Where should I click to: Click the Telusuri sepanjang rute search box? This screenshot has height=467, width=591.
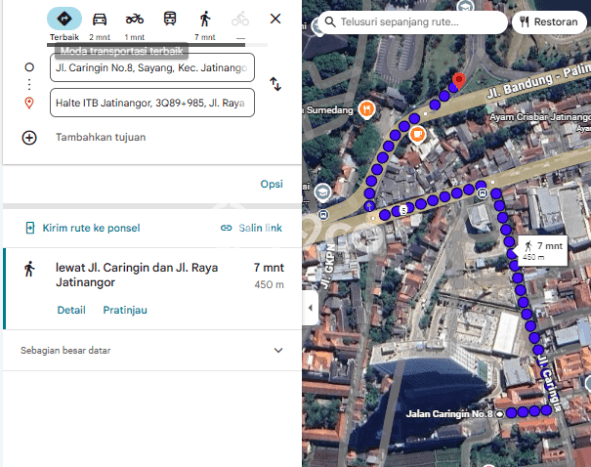(x=413, y=22)
